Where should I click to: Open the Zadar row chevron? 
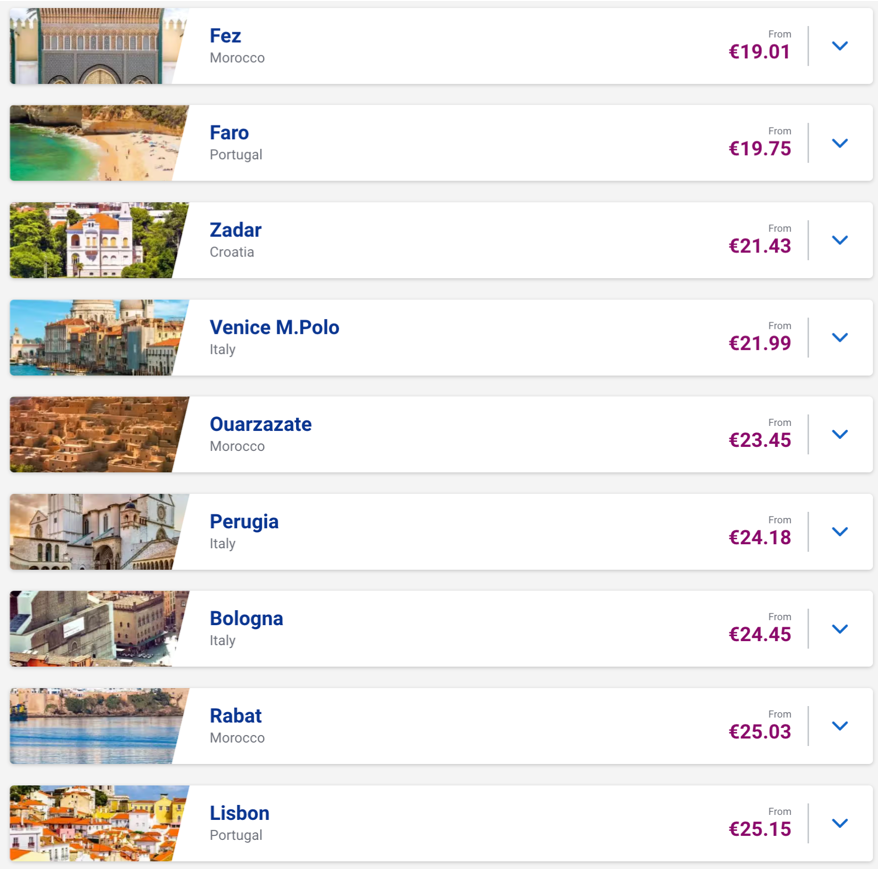pos(840,240)
